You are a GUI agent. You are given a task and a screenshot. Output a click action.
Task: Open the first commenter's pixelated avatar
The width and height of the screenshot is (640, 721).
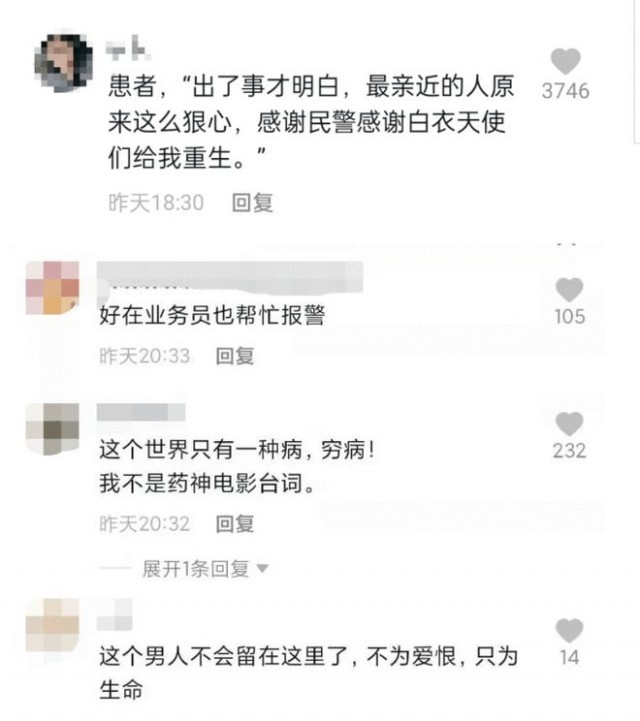[63, 61]
